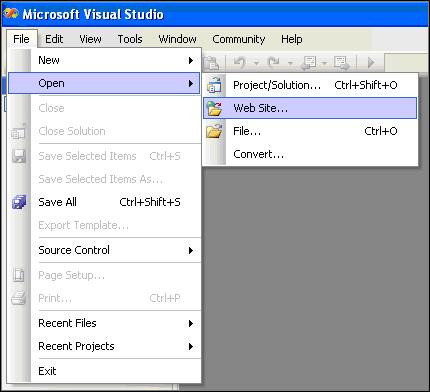Click the Web Site folder icon

[x=214, y=108]
